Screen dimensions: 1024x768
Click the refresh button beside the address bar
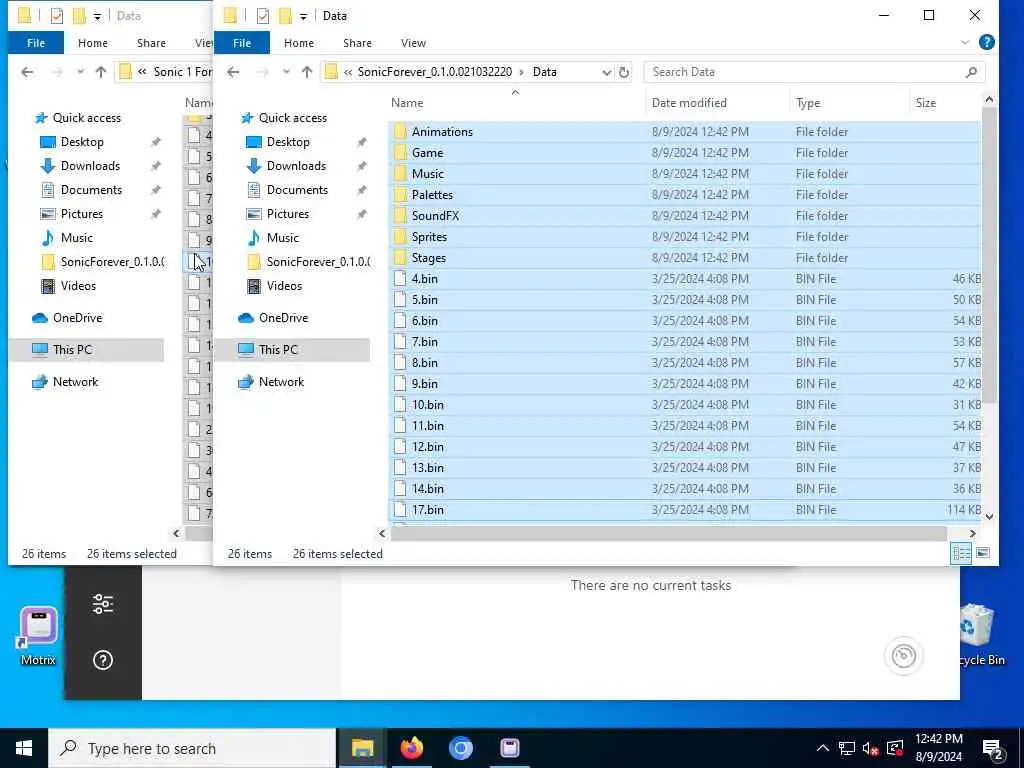pyautogui.click(x=624, y=72)
